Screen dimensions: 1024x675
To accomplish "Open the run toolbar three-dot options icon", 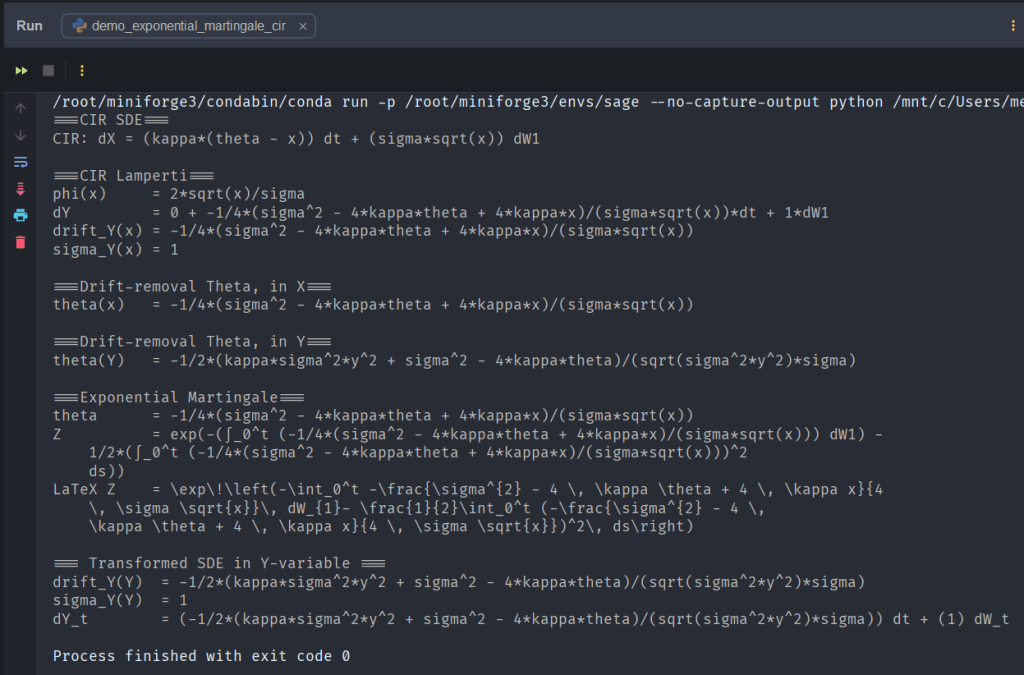I will point(81,70).
